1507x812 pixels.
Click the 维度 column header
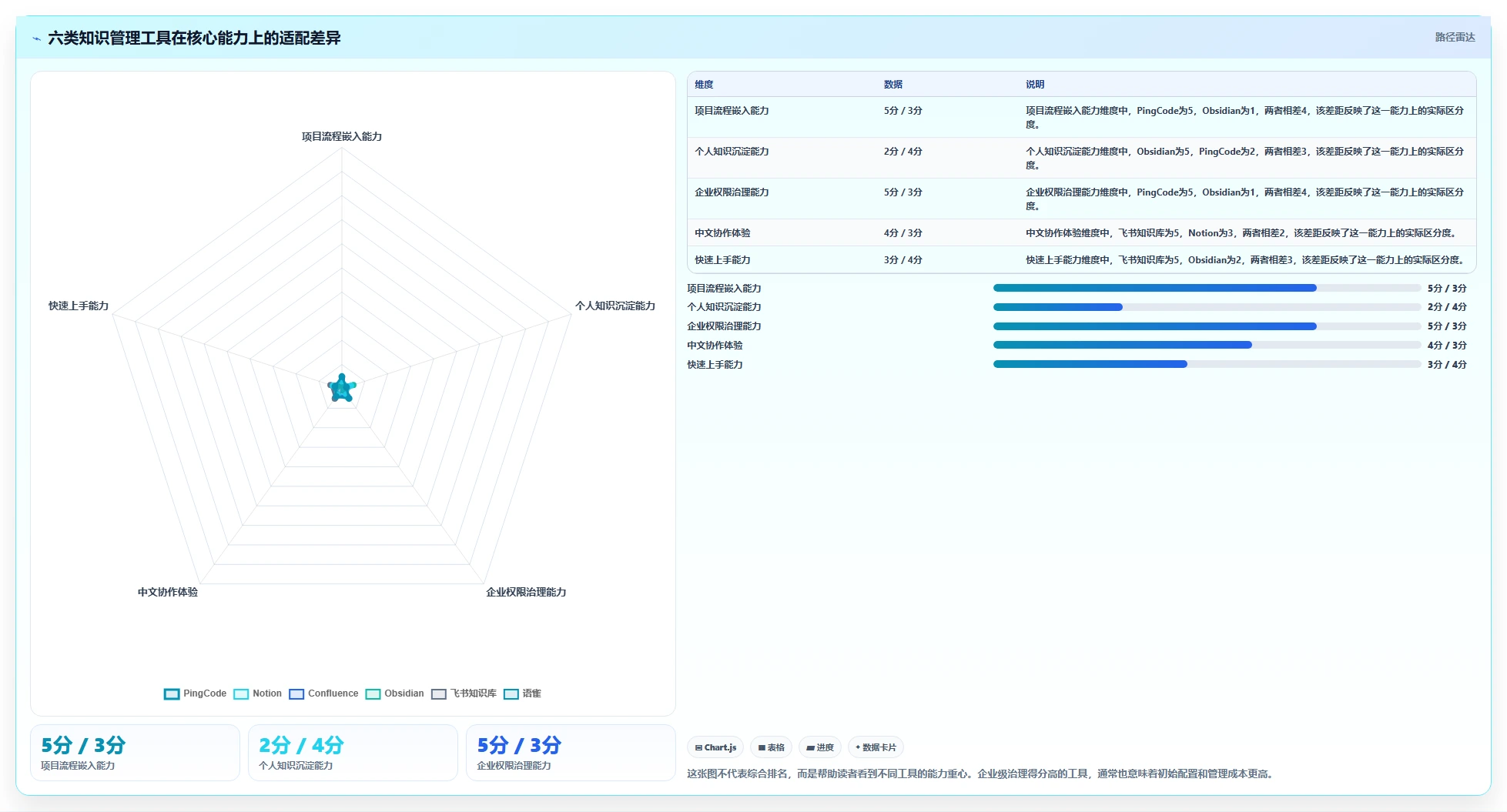click(x=704, y=85)
